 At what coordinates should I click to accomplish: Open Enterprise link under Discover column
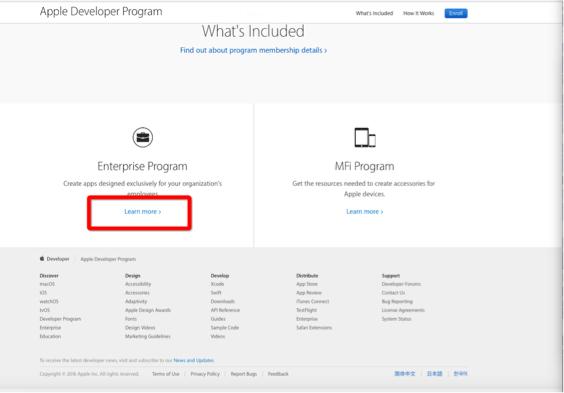click(50, 328)
